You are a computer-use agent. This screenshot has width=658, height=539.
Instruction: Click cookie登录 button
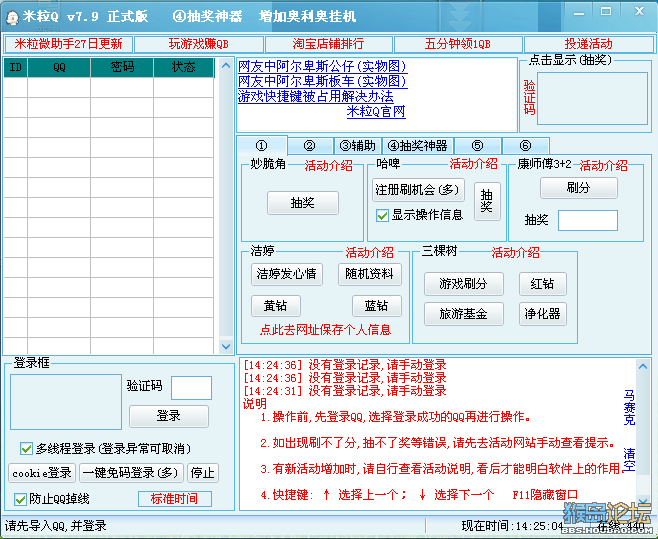tap(42, 473)
